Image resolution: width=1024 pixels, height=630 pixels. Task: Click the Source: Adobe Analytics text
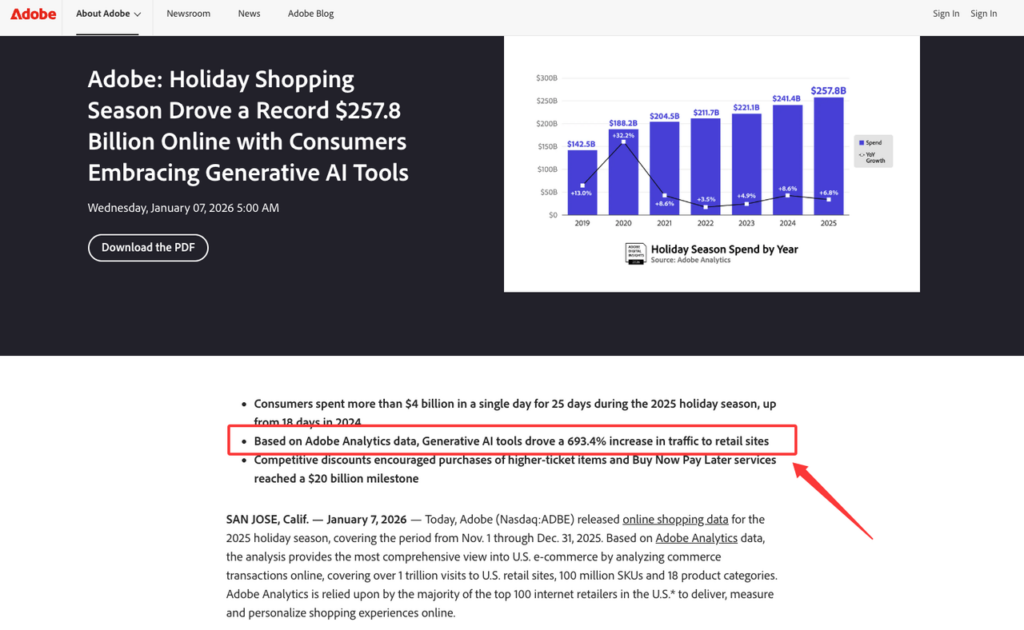click(690, 260)
